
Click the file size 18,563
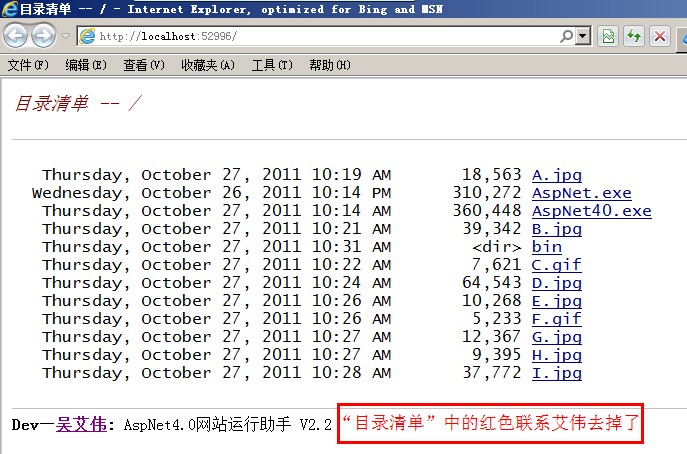pos(492,175)
